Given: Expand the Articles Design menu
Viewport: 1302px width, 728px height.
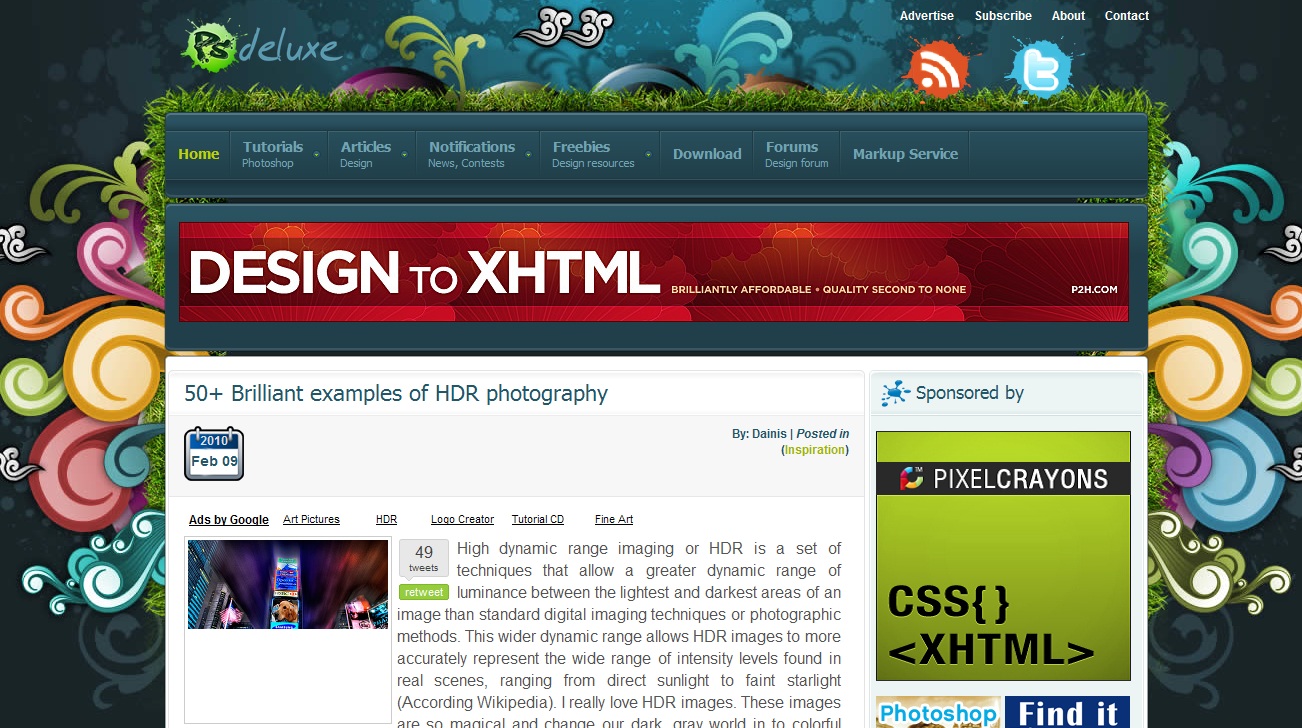Looking at the screenshot, I should (371, 154).
